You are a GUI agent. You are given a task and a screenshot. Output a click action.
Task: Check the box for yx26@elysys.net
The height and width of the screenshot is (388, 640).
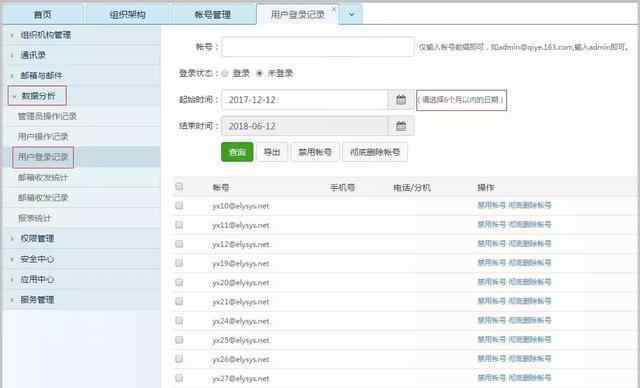pos(179,359)
